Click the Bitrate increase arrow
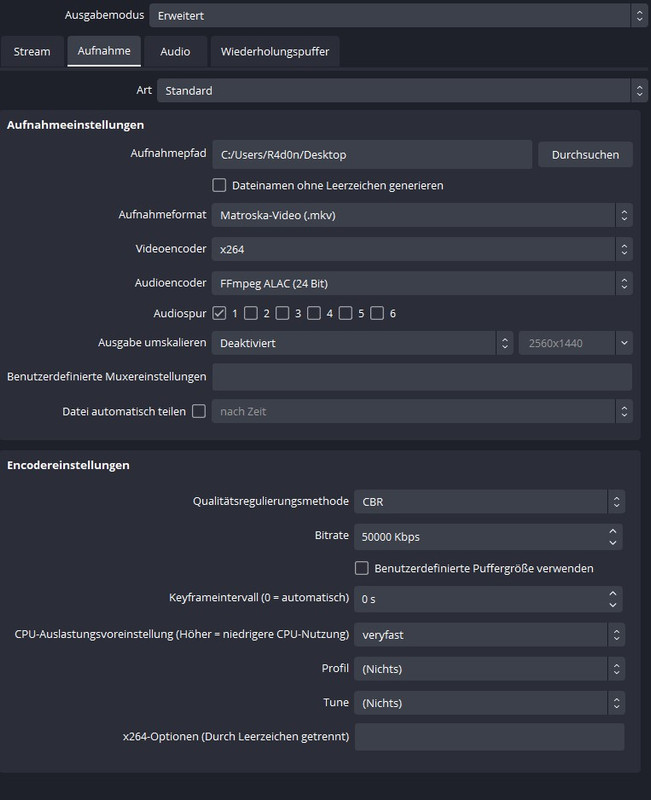651x800 pixels. [613, 531]
